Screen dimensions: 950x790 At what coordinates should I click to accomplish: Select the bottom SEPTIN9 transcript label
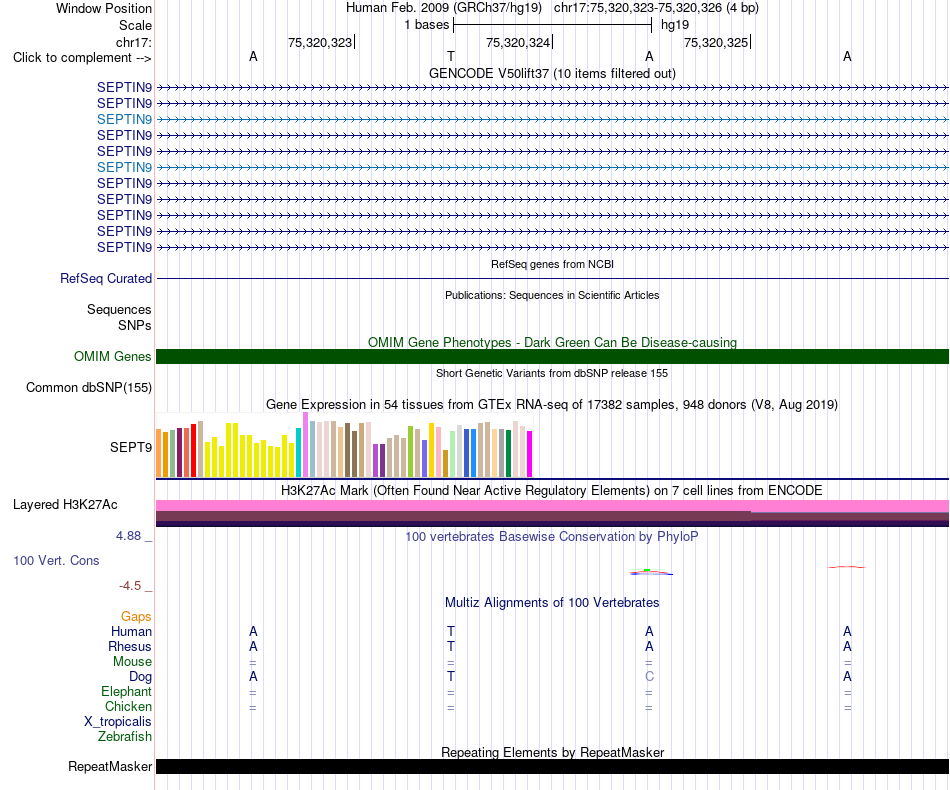124,247
